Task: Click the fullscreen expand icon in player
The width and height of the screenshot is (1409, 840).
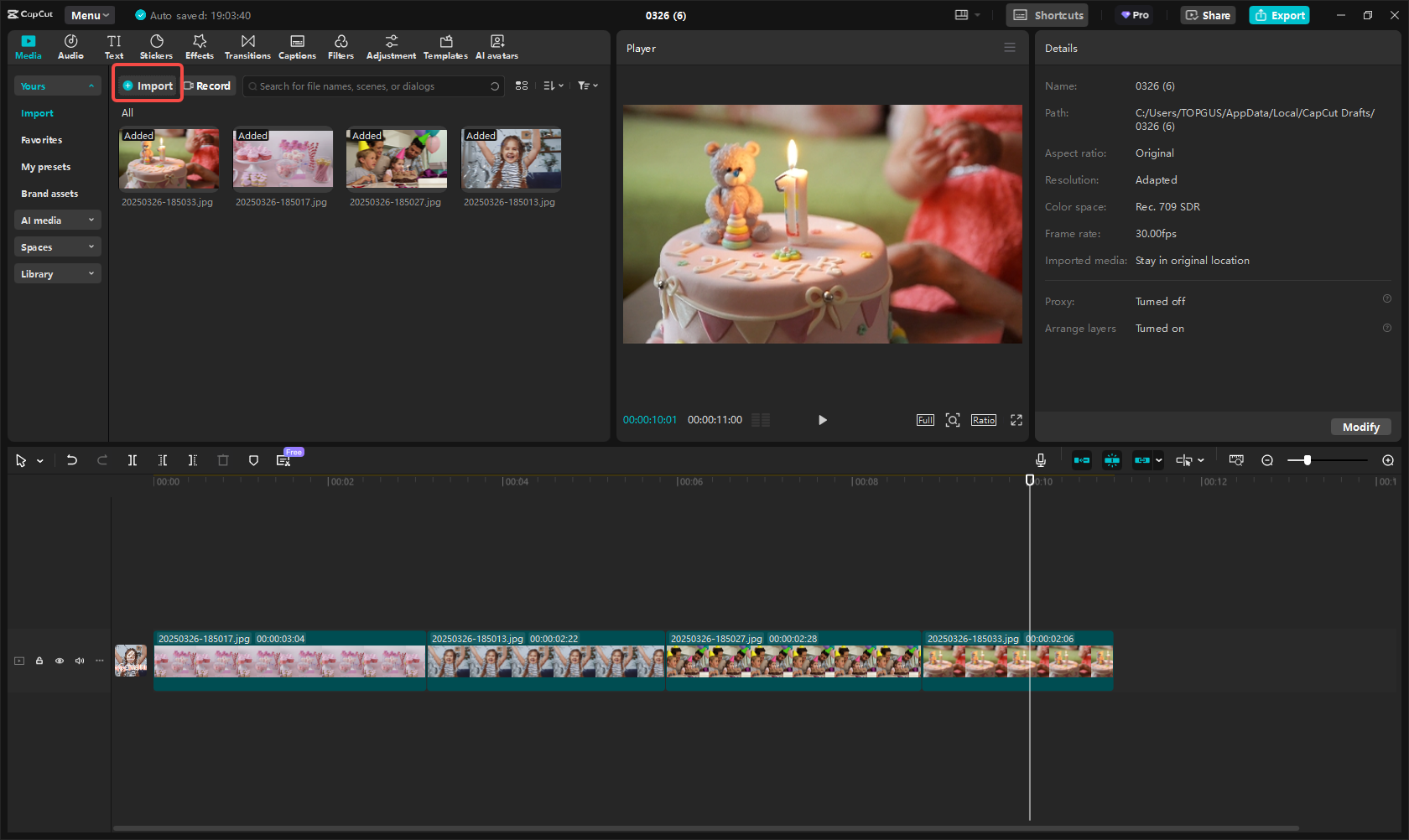Action: [1016, 420]
